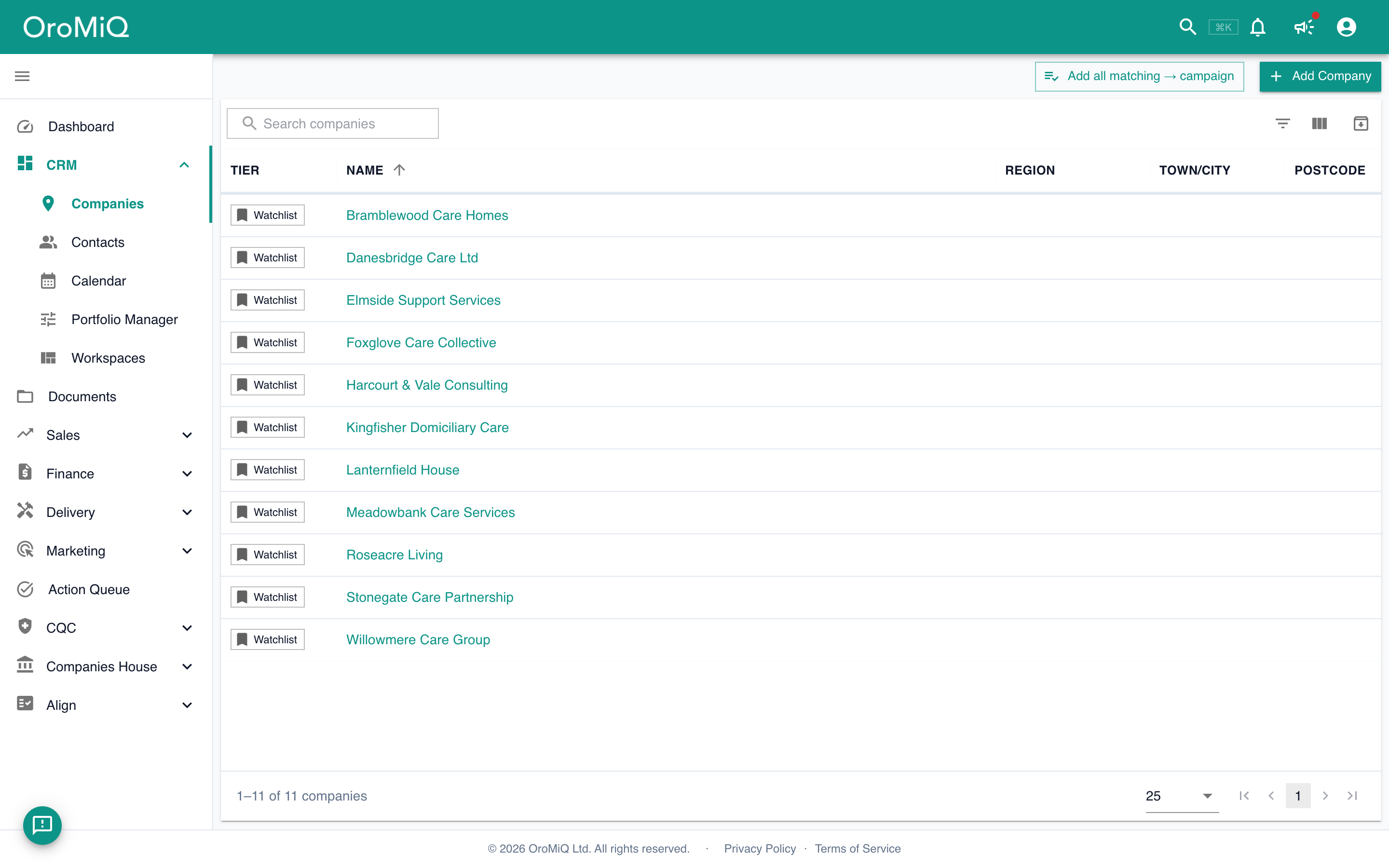1389x868 pixels.
Task: Click the Postcode column header
Action: pyautogui.click(x=1329, y=171)
